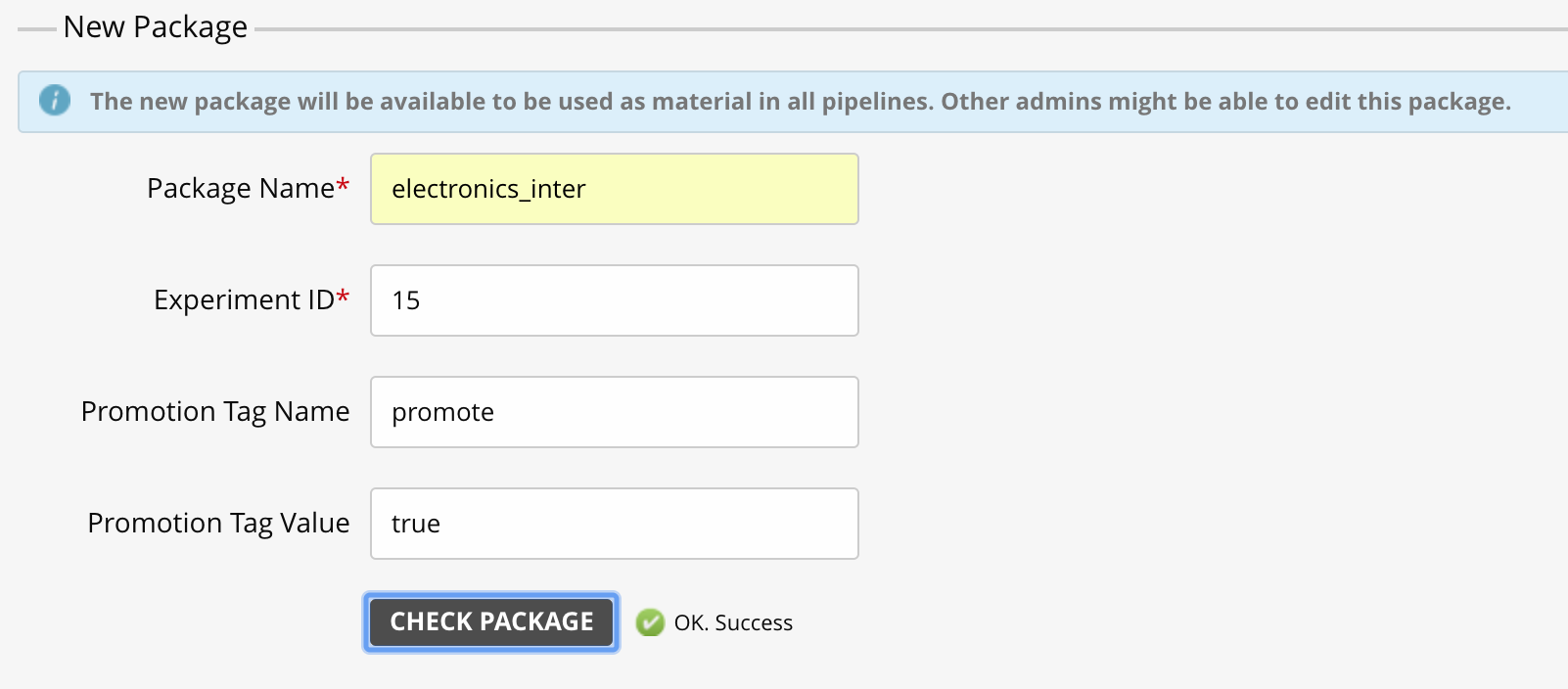This screenshot has width=1568, height=689.
Task: Click the Promotion Tag Value input
Action: (x=614, y=524)
